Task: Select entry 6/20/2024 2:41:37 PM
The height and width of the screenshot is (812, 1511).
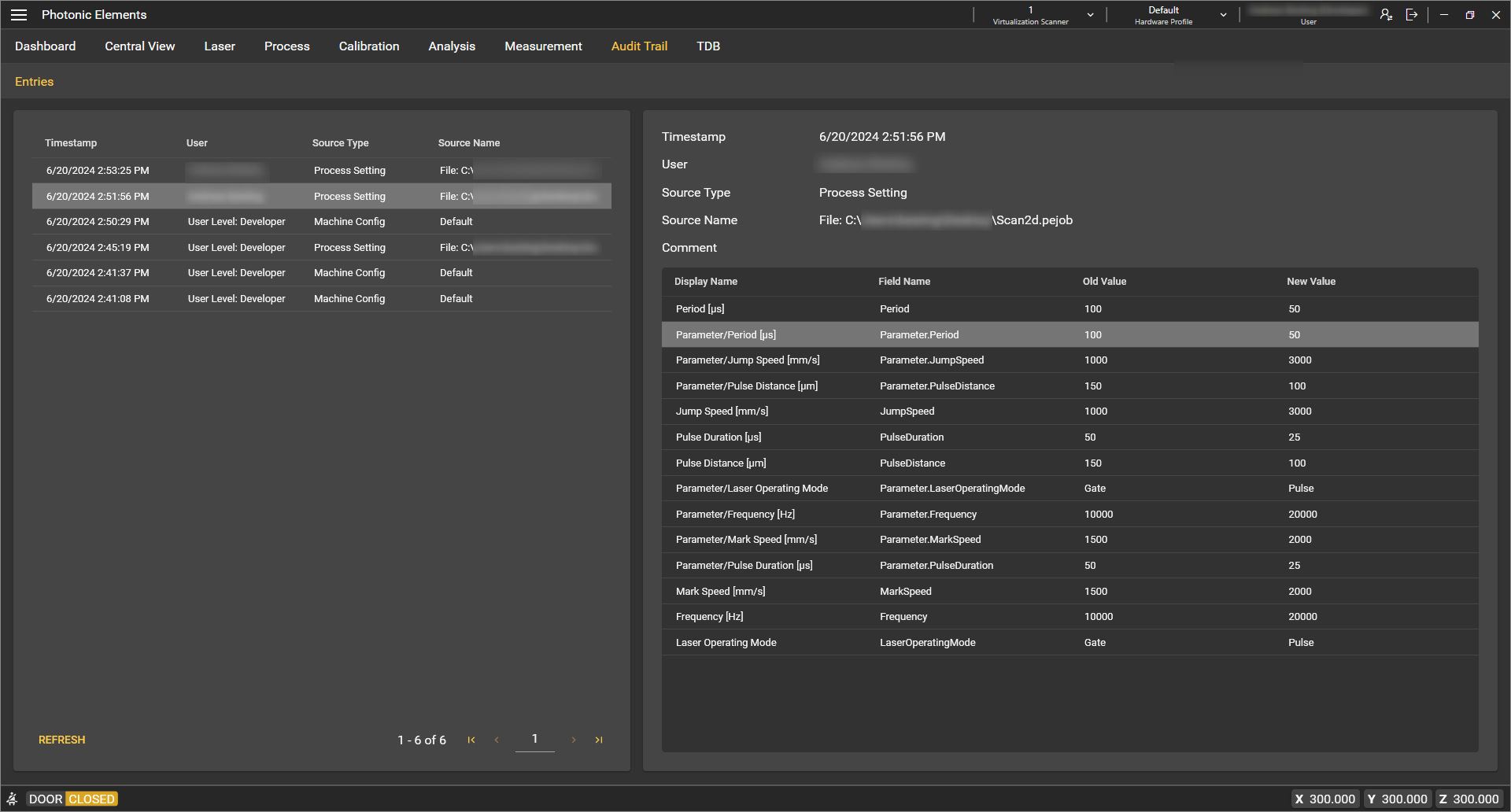Action: click(x=322, y=273)
